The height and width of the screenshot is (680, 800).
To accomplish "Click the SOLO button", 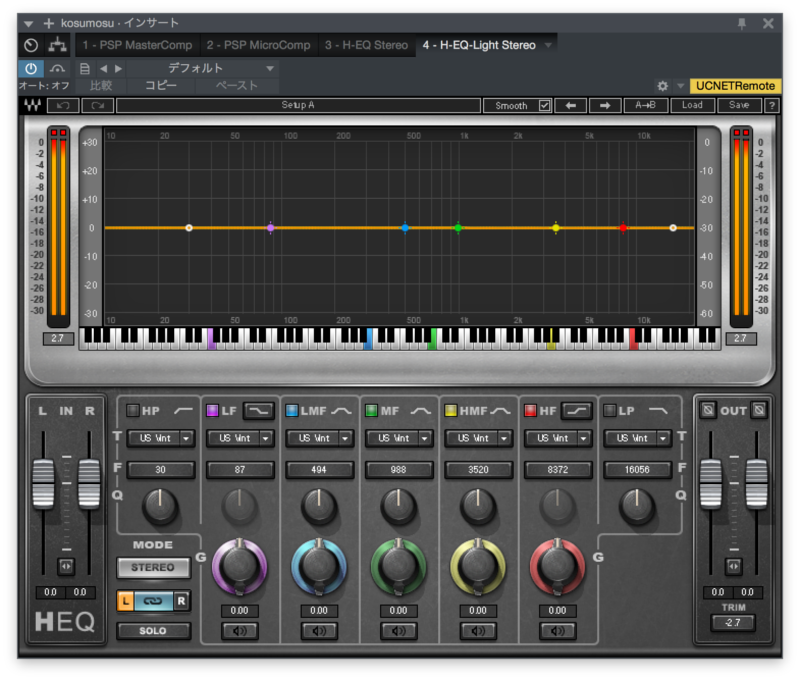I will coord(153,631).
